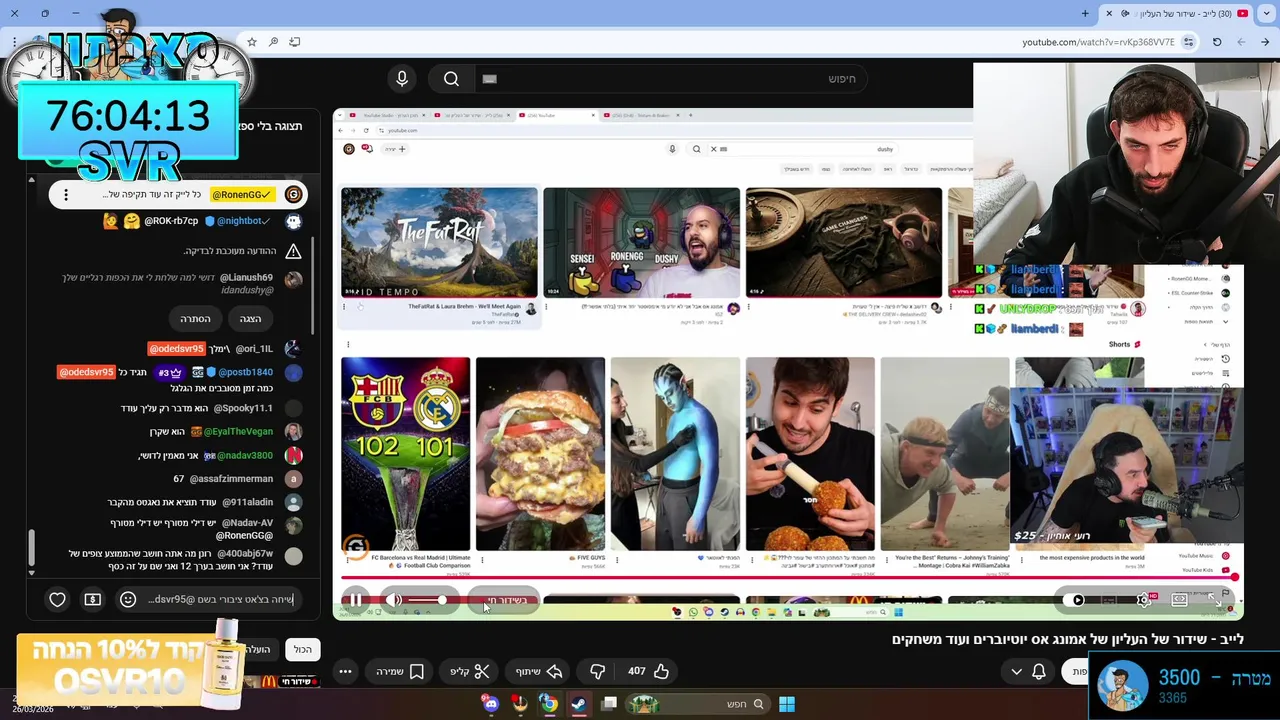Click the @assafzimmerman chat message

point(238,479)
